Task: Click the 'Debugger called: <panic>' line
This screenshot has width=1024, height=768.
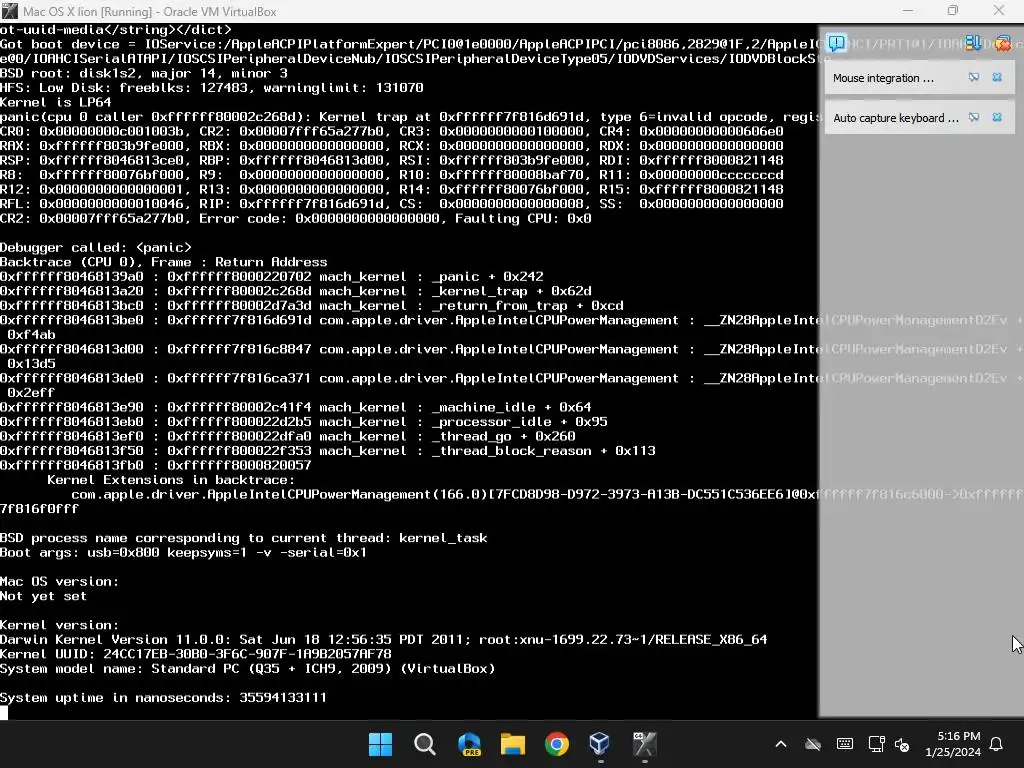Action: 96,248
